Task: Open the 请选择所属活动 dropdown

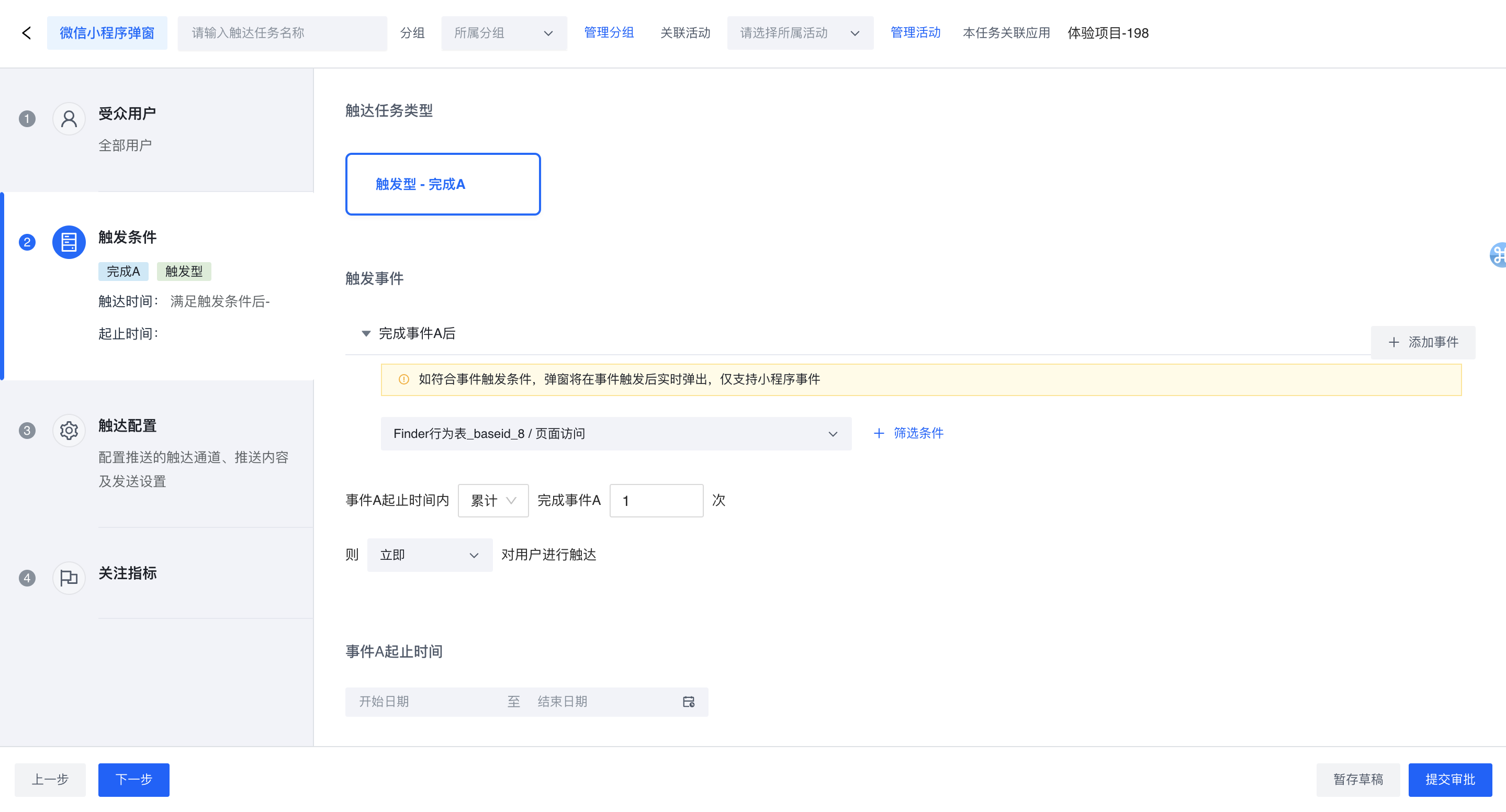Action: pyautogui.click(x=799, y=33)
